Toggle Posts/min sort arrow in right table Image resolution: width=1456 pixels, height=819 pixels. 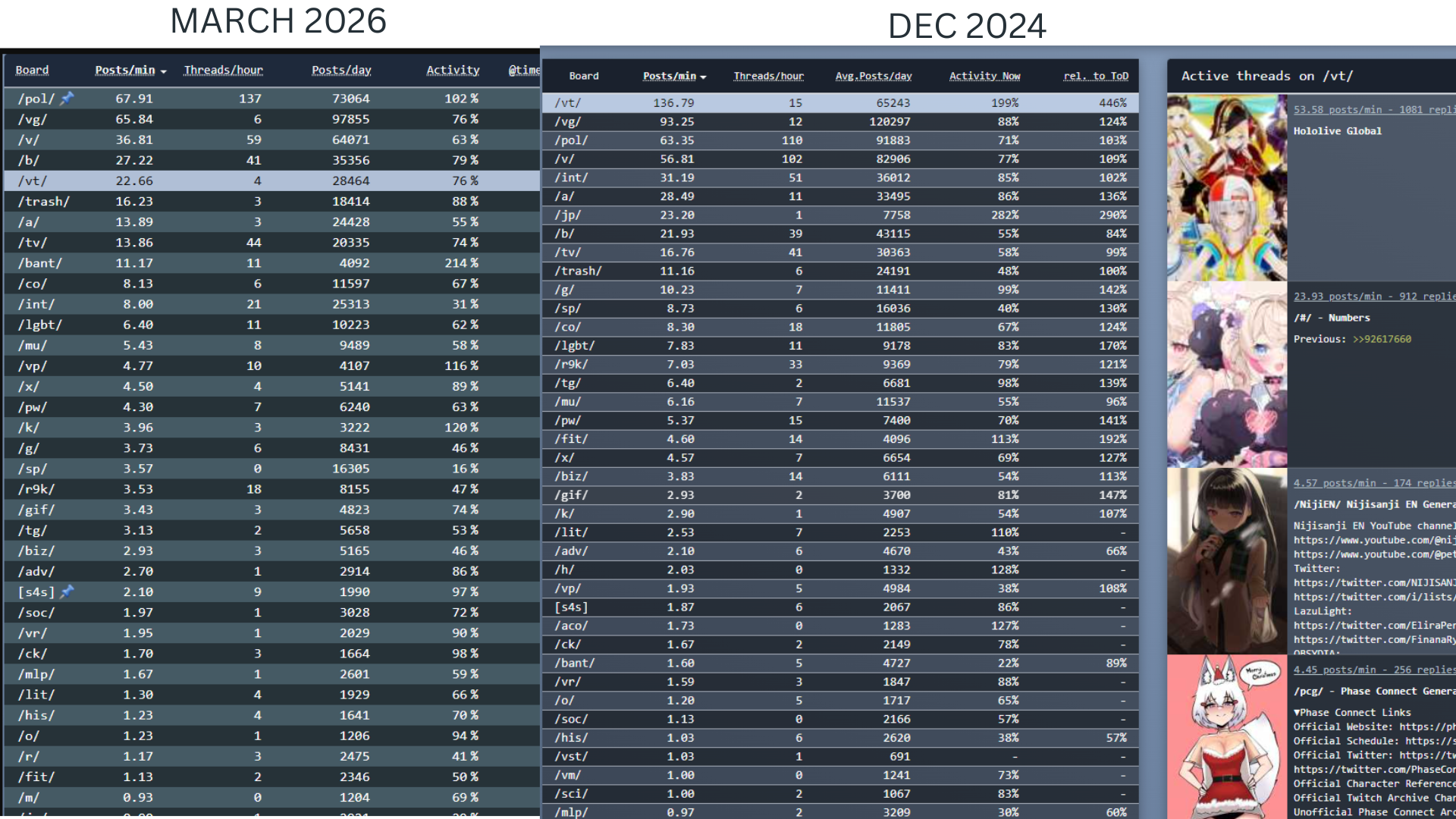tap(703, 77)
